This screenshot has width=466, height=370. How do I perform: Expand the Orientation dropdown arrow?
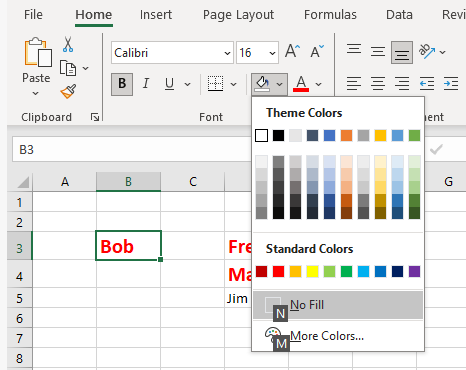click(x=443, y=52)
